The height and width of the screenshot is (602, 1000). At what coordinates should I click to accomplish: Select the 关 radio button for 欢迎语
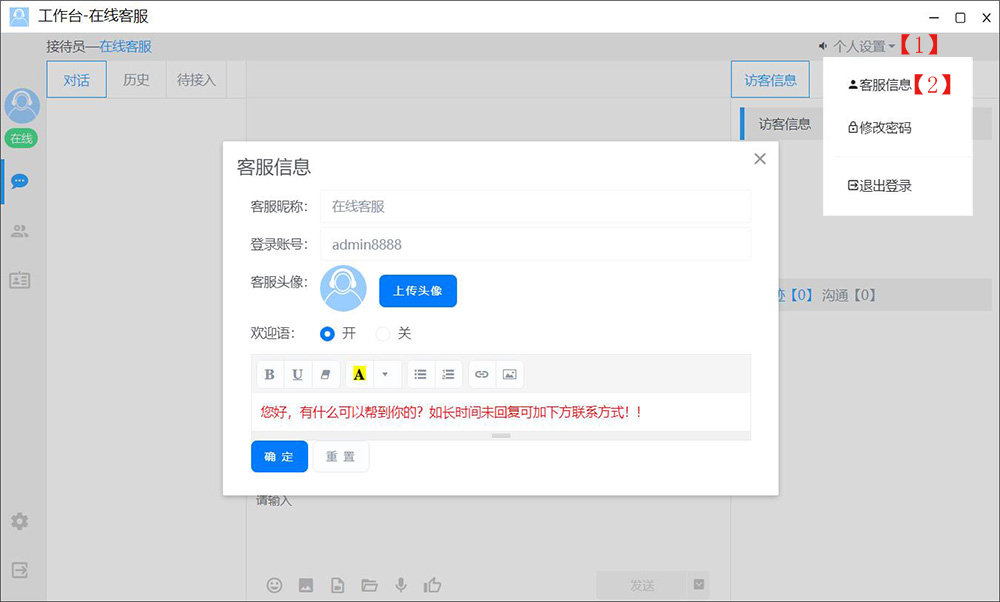point(383,334)
